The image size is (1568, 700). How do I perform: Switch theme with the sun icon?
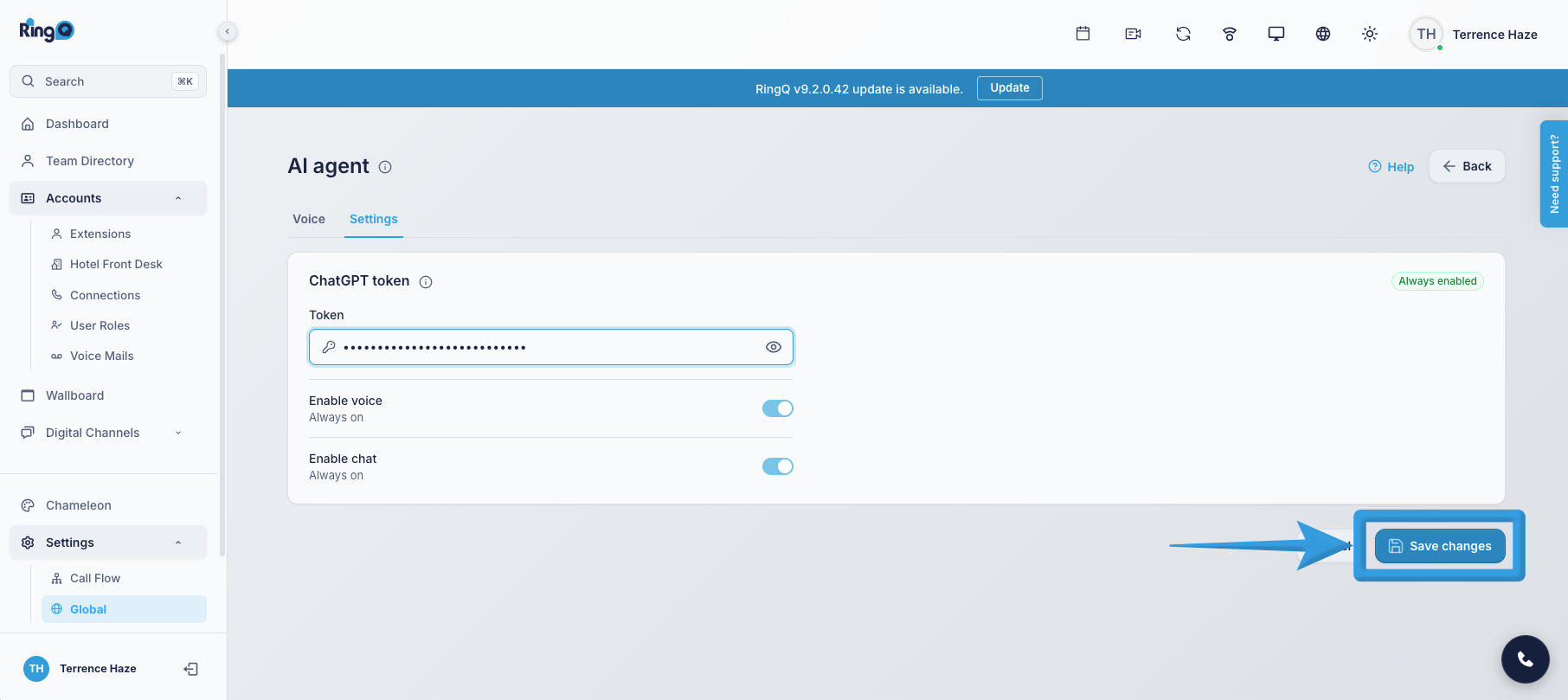1370,34
